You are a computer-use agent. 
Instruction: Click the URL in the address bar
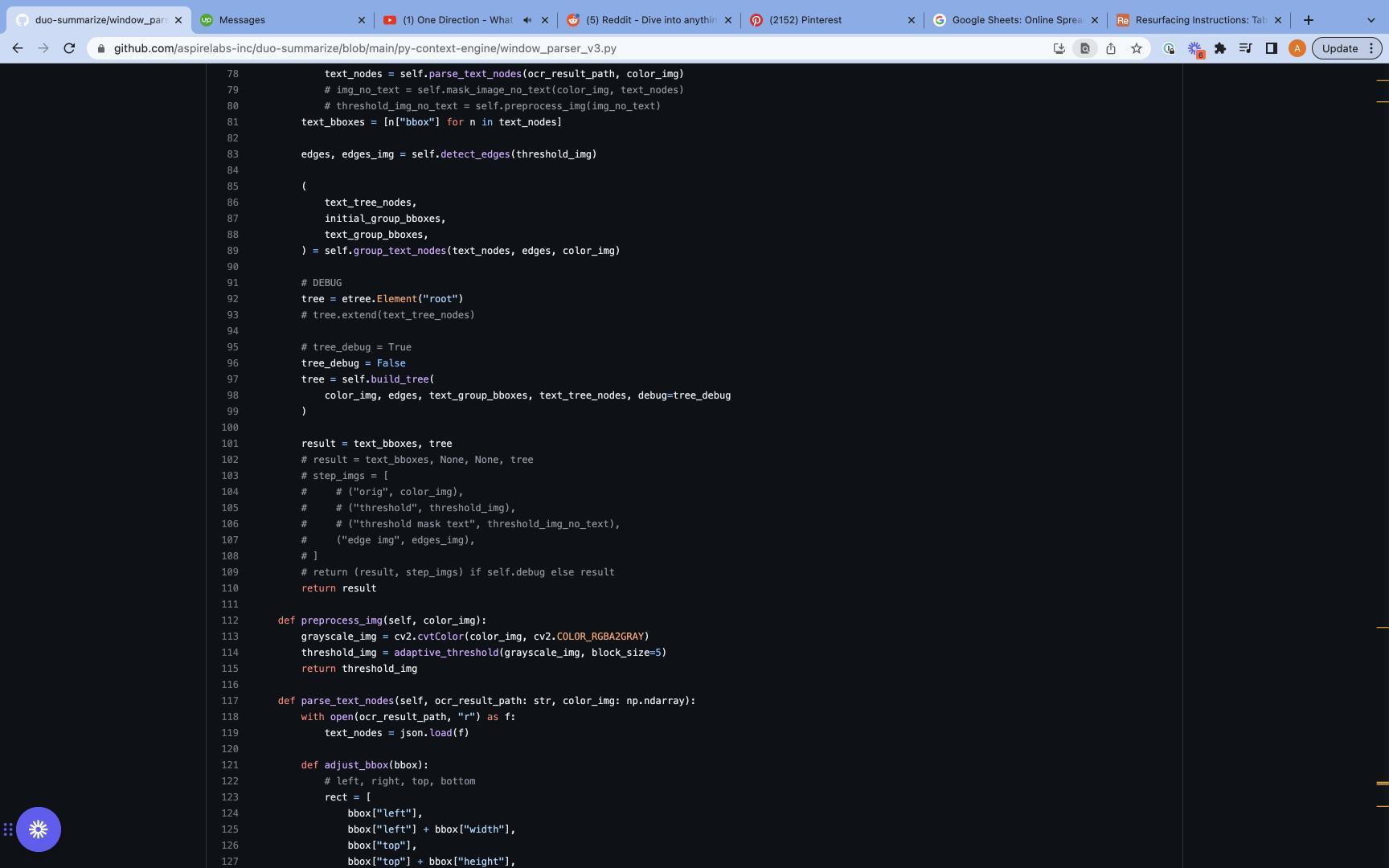point(365,48)
